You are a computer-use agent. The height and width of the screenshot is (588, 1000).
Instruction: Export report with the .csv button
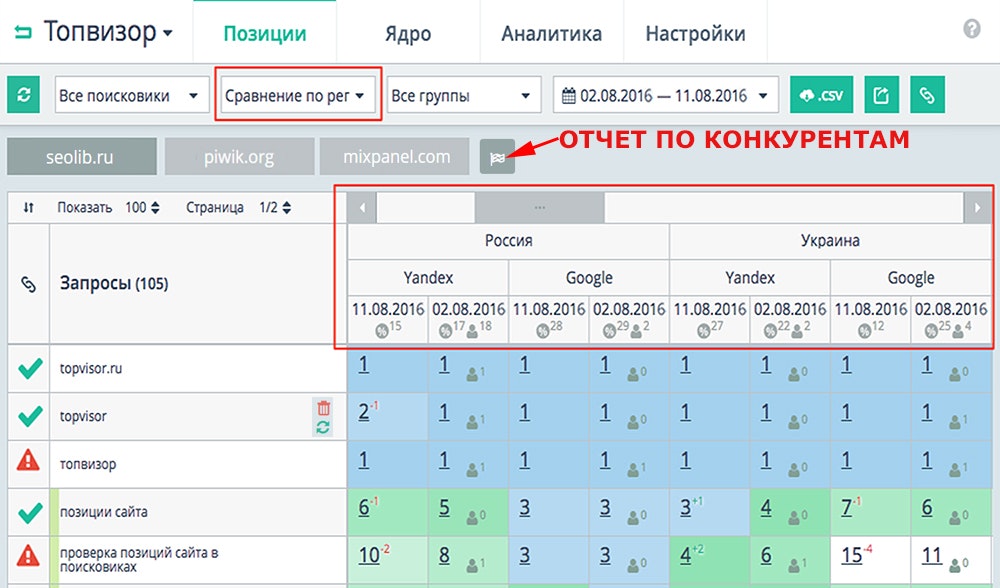(x=821, y=95)
